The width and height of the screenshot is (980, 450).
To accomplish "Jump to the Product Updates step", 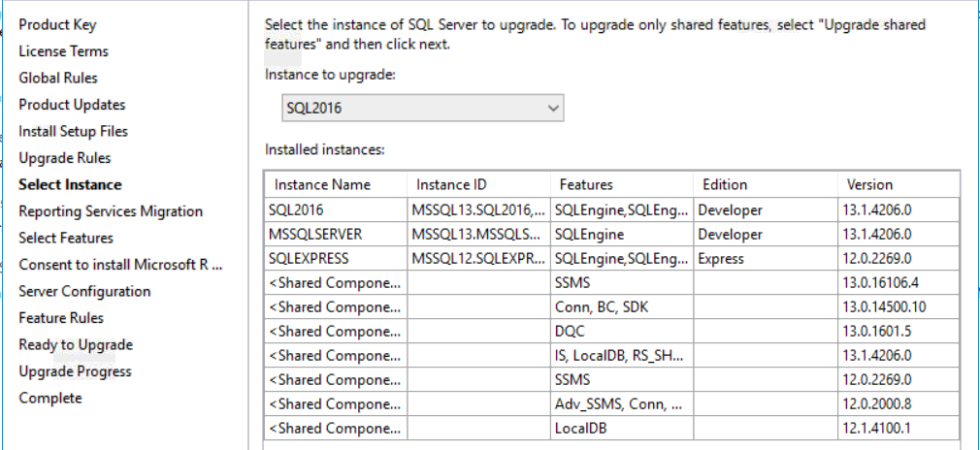I will point(72,105).
